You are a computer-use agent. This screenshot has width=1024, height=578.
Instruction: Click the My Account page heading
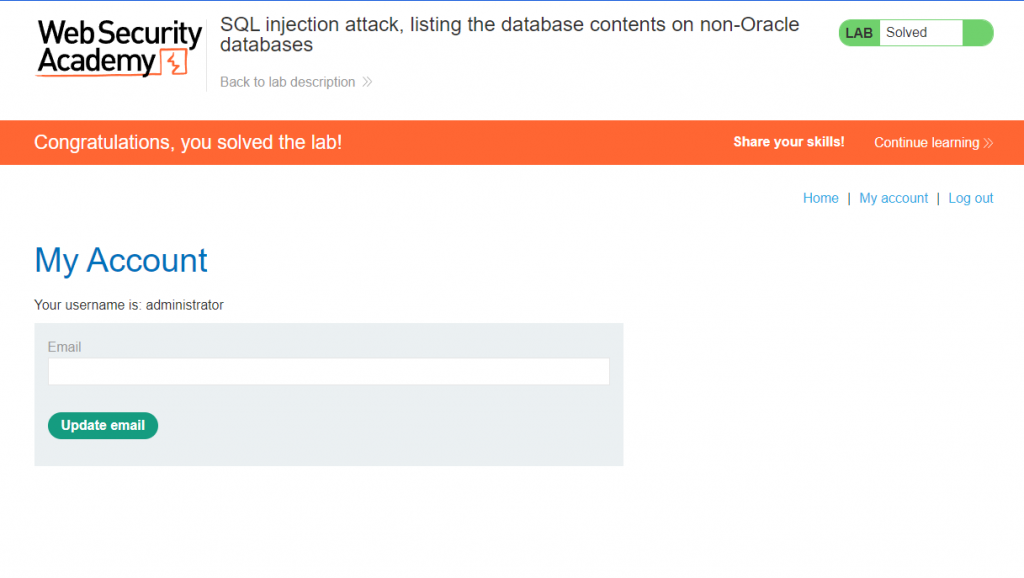(121, 260)
